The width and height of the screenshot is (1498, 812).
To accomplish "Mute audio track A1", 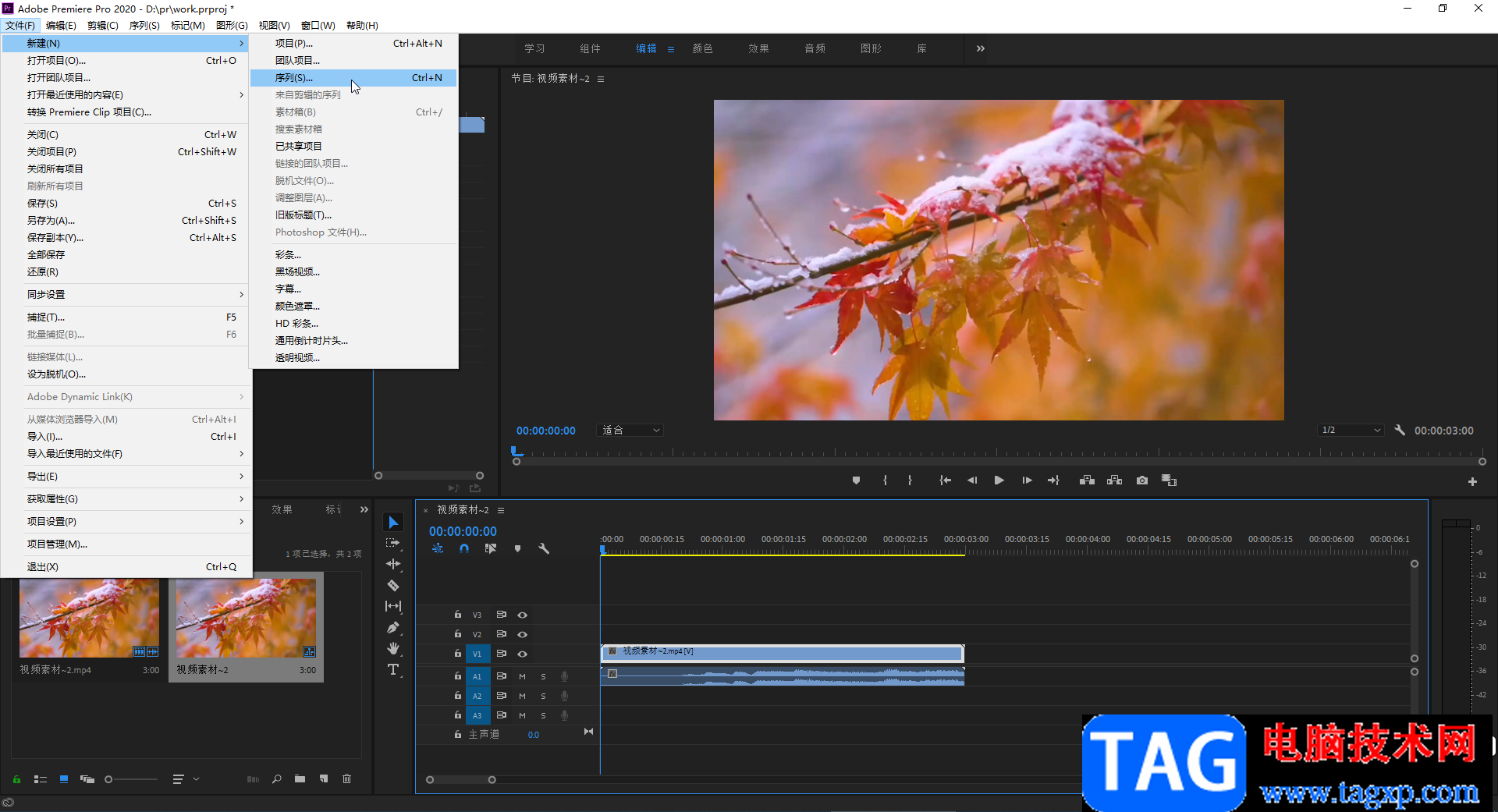I will point(522,676).
